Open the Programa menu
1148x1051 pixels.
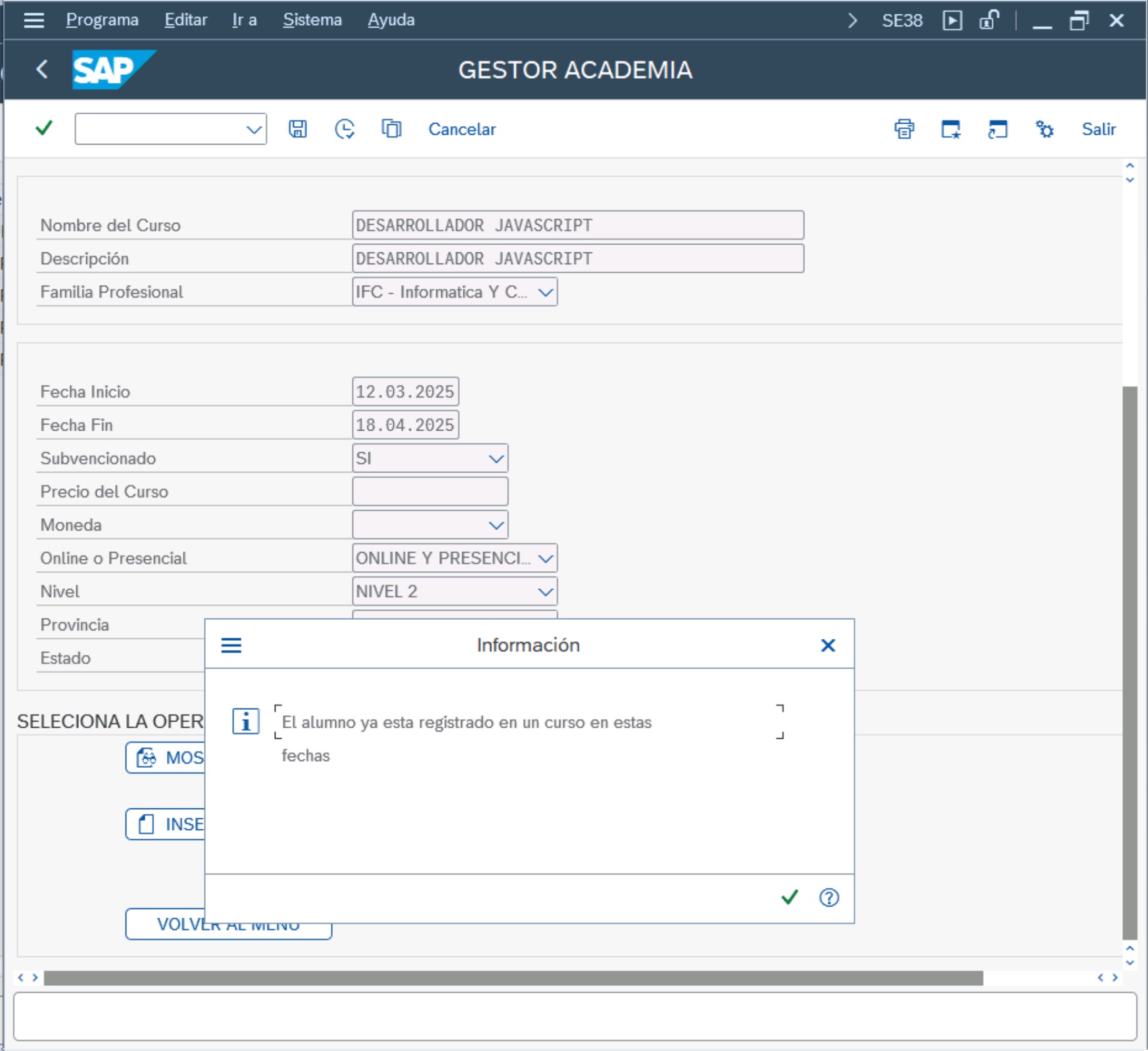pyautogui.click(x=102, y=20)
